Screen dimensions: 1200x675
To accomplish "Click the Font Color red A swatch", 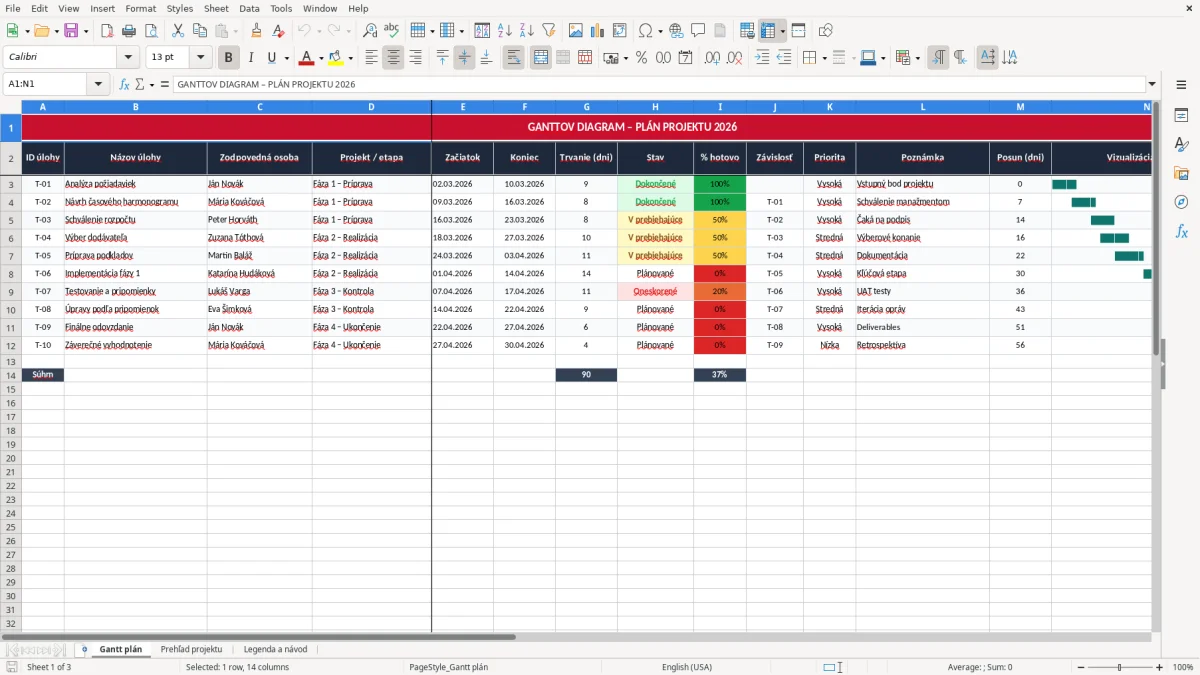I will click(x=307, y=58).
